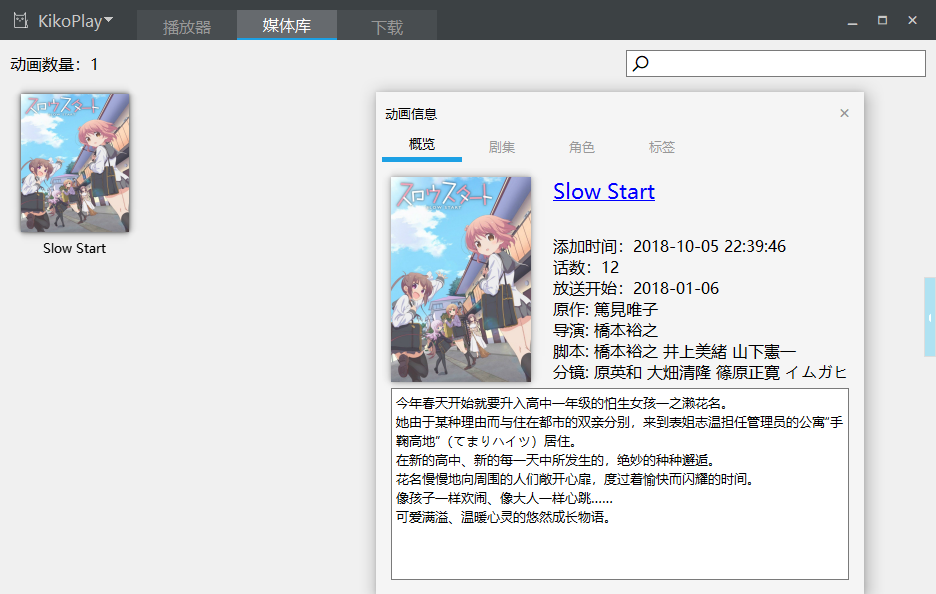Maximize the KikoPlay window
936x594 pixels.
(x=882, y=20)
